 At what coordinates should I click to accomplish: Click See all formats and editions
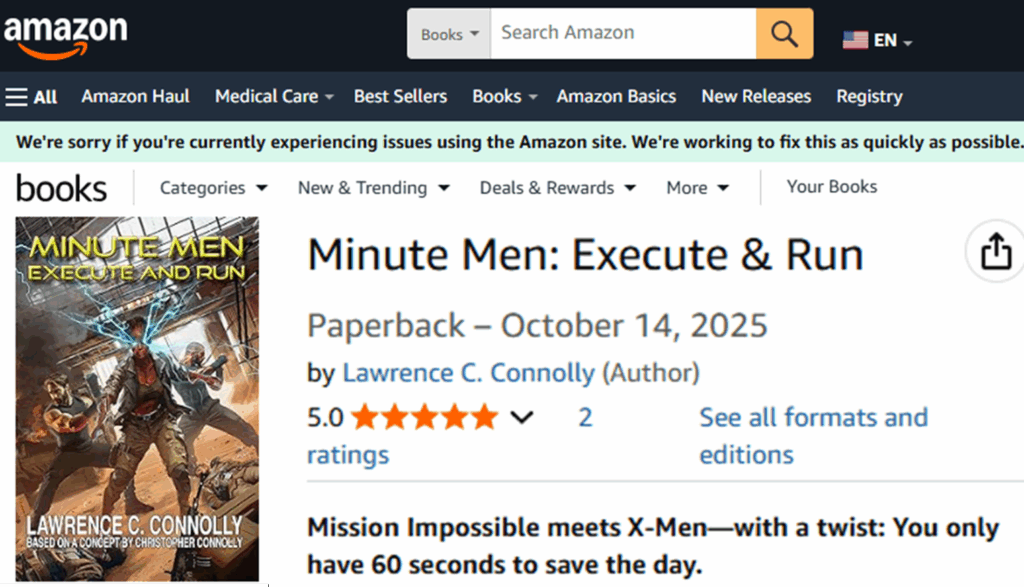coord(812,435)
